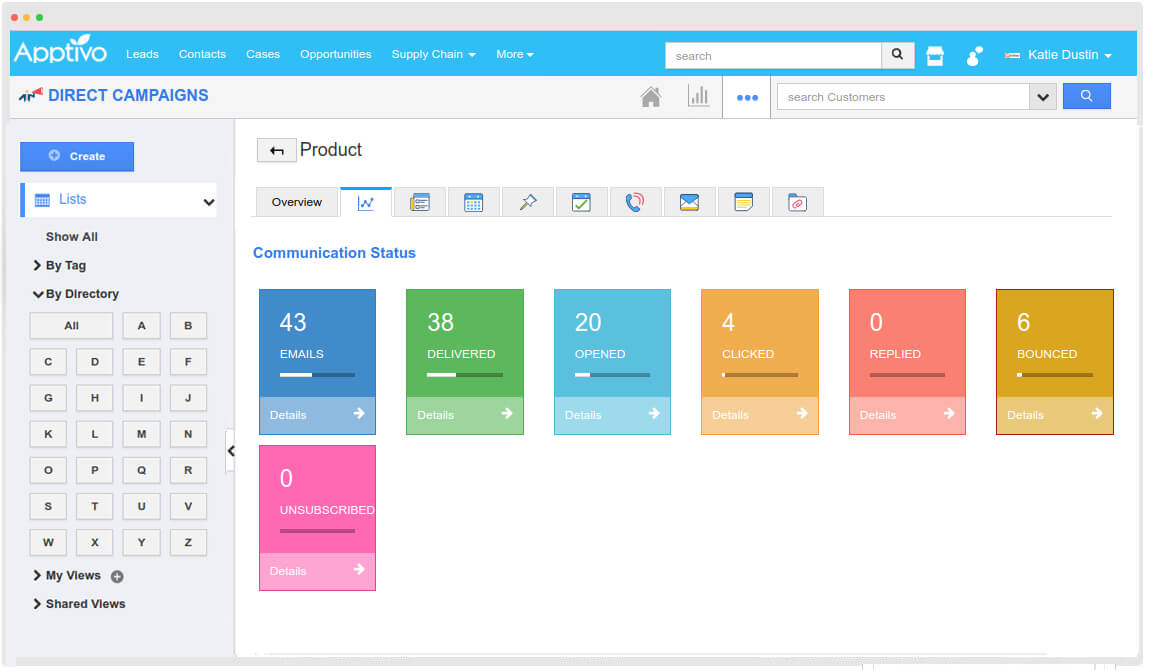Open Opportunities in the top navigation
Image resolution: width=1150 pixels, height=670 pixels.
pos(335,55)
